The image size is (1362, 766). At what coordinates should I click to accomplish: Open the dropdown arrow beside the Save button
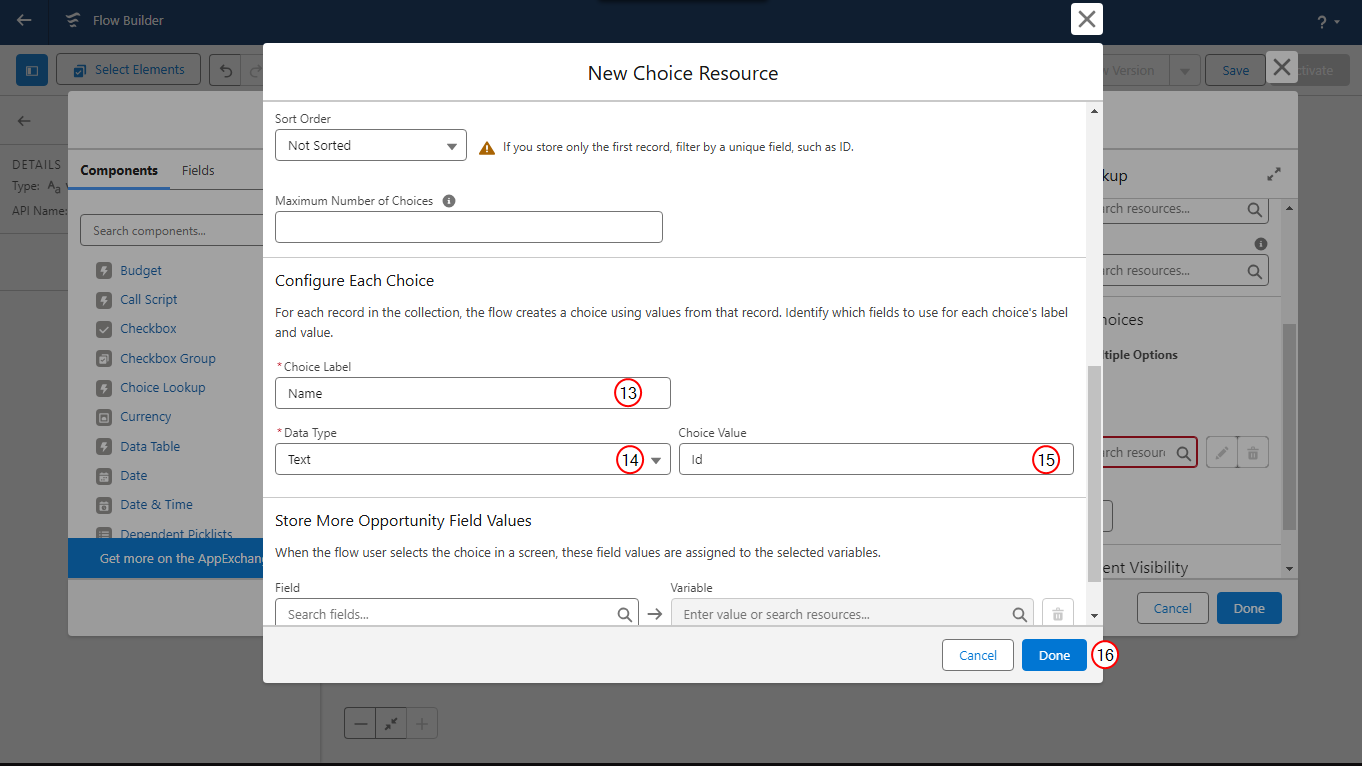click(1185, 70)
